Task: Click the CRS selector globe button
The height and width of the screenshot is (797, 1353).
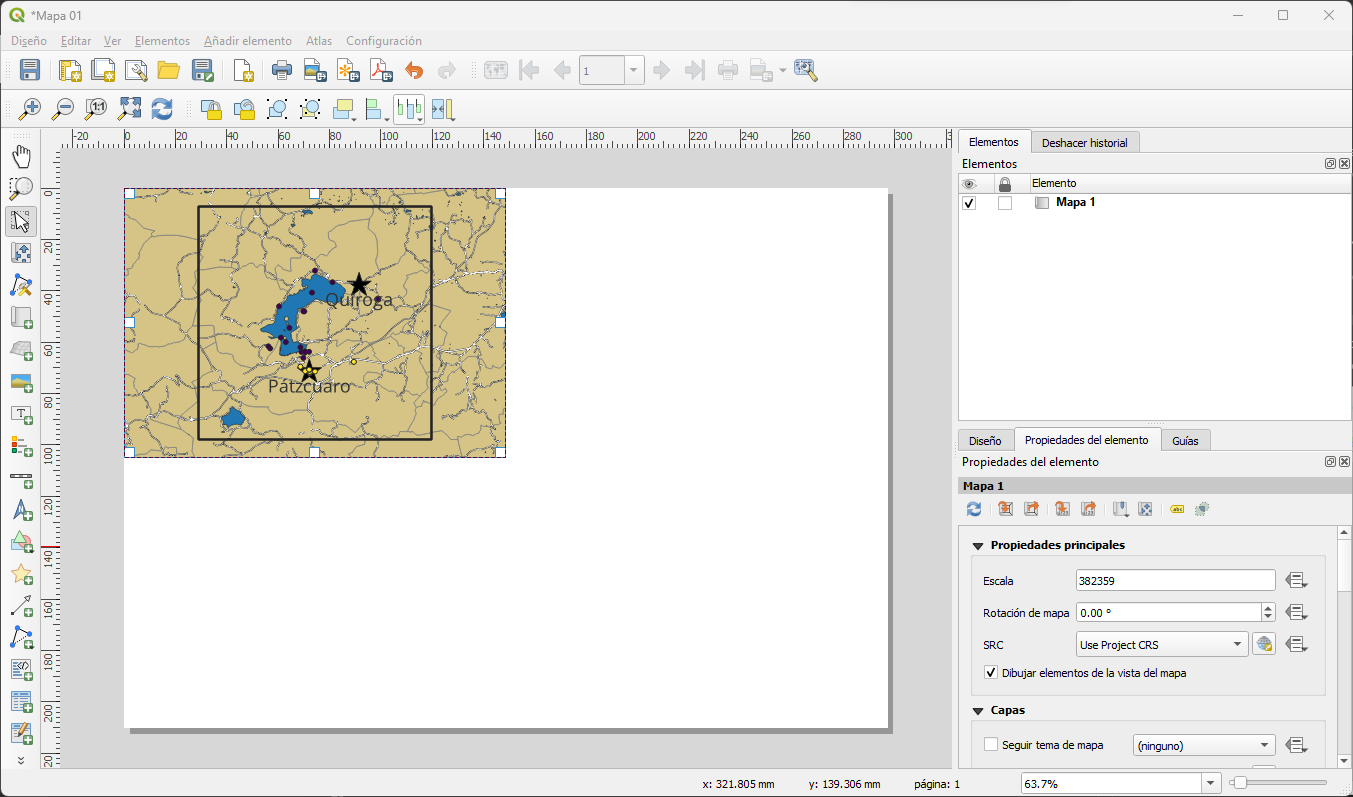Action: [x=1264, y=645]
